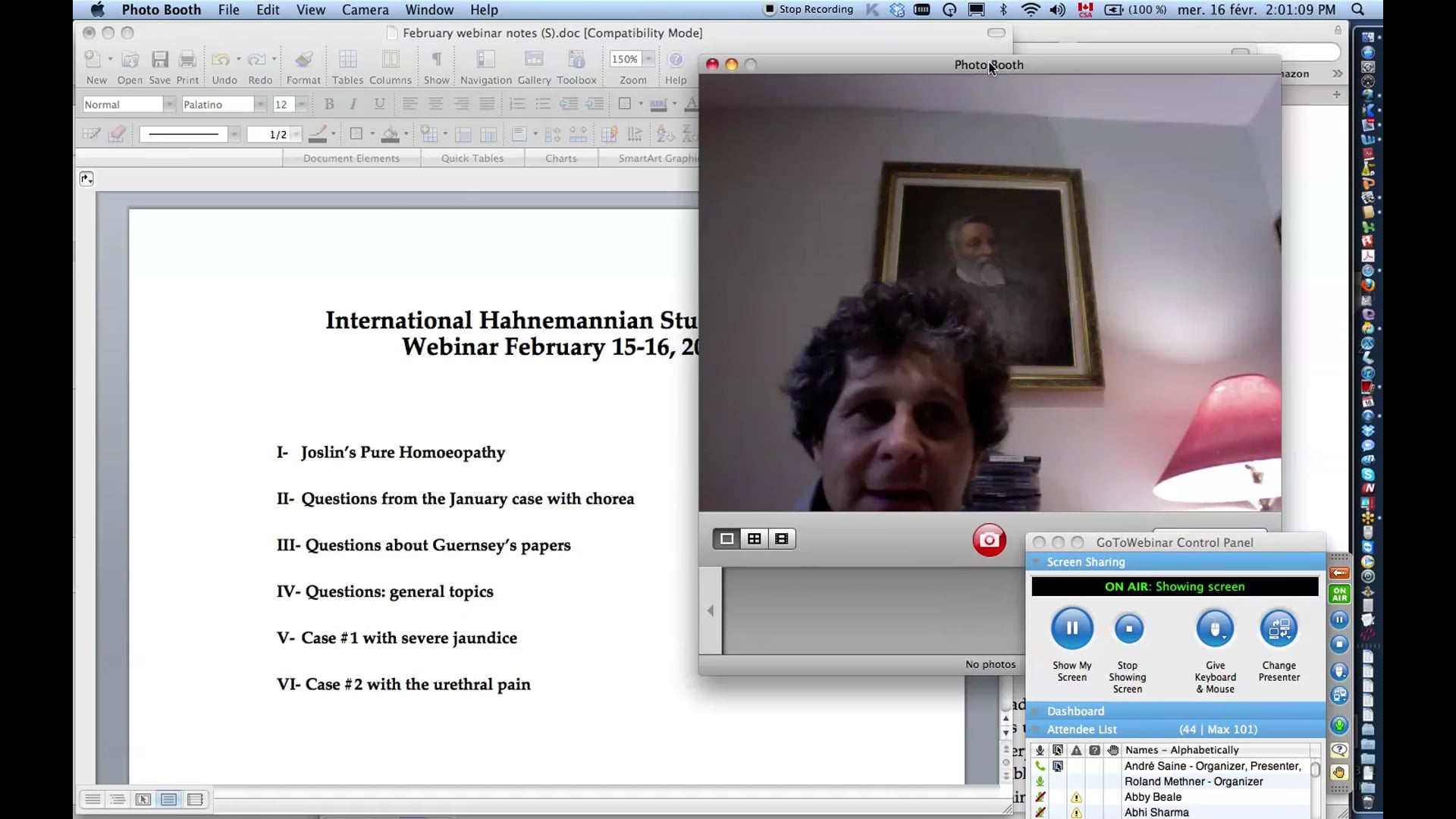
Task: Click Change Presenter in GoToWebinar
Action: [x=1279, y=629]
